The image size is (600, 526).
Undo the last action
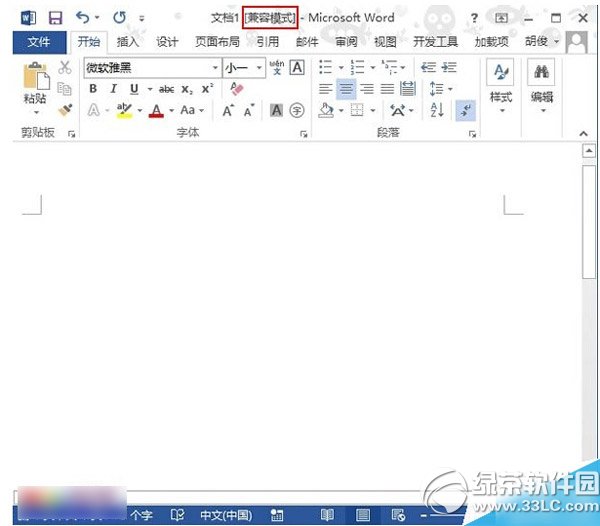83,17
